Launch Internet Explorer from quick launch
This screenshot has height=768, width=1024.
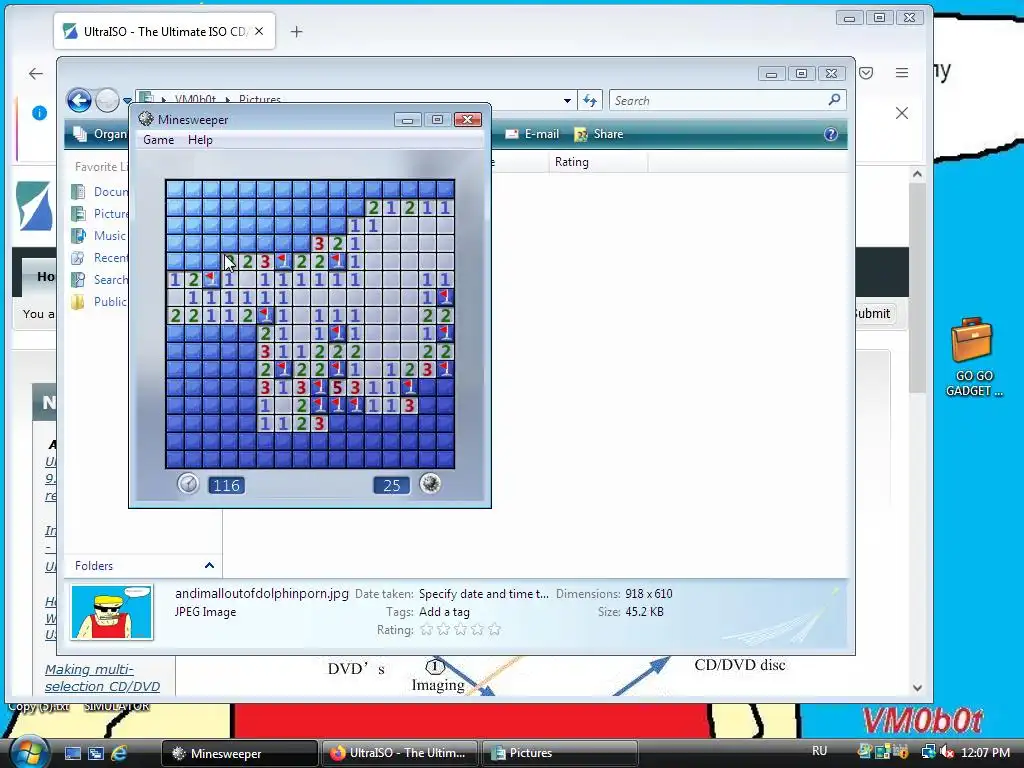click(x=120, y=753)
